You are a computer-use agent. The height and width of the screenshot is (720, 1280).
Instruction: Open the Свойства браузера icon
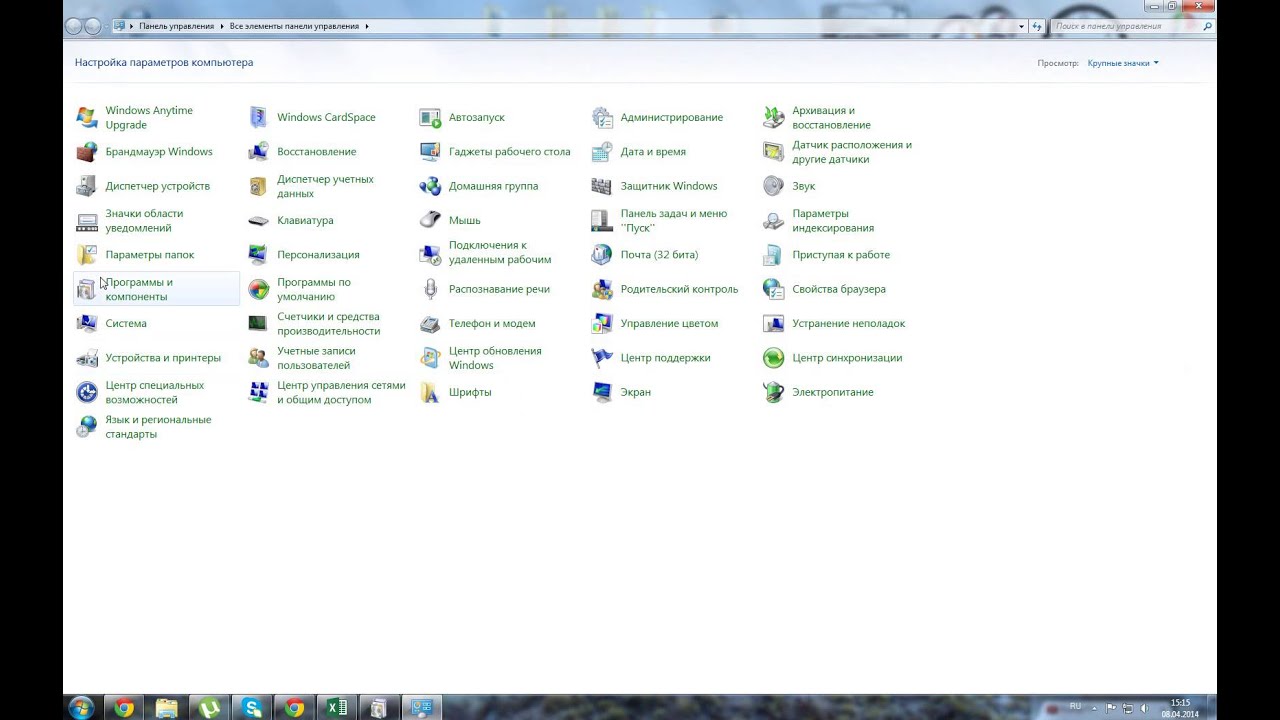pyautogui.click(x=773, y=289)
